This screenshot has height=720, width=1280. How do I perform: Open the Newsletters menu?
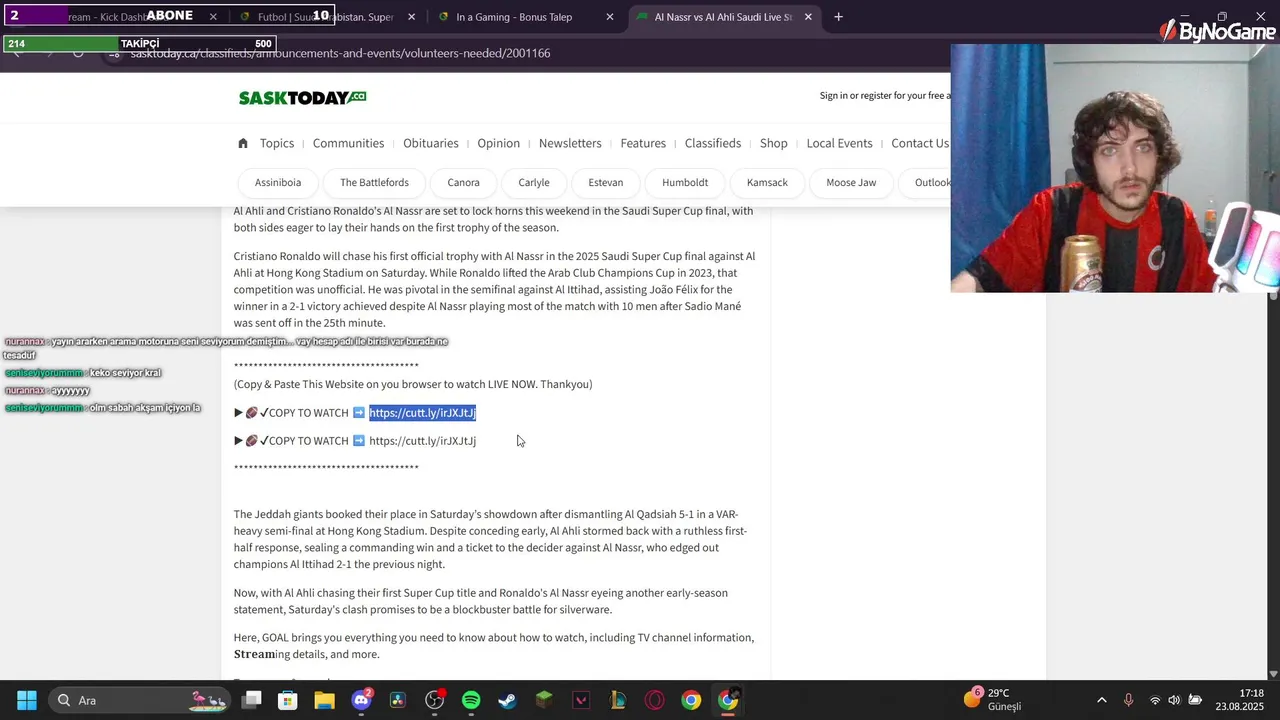570,143
